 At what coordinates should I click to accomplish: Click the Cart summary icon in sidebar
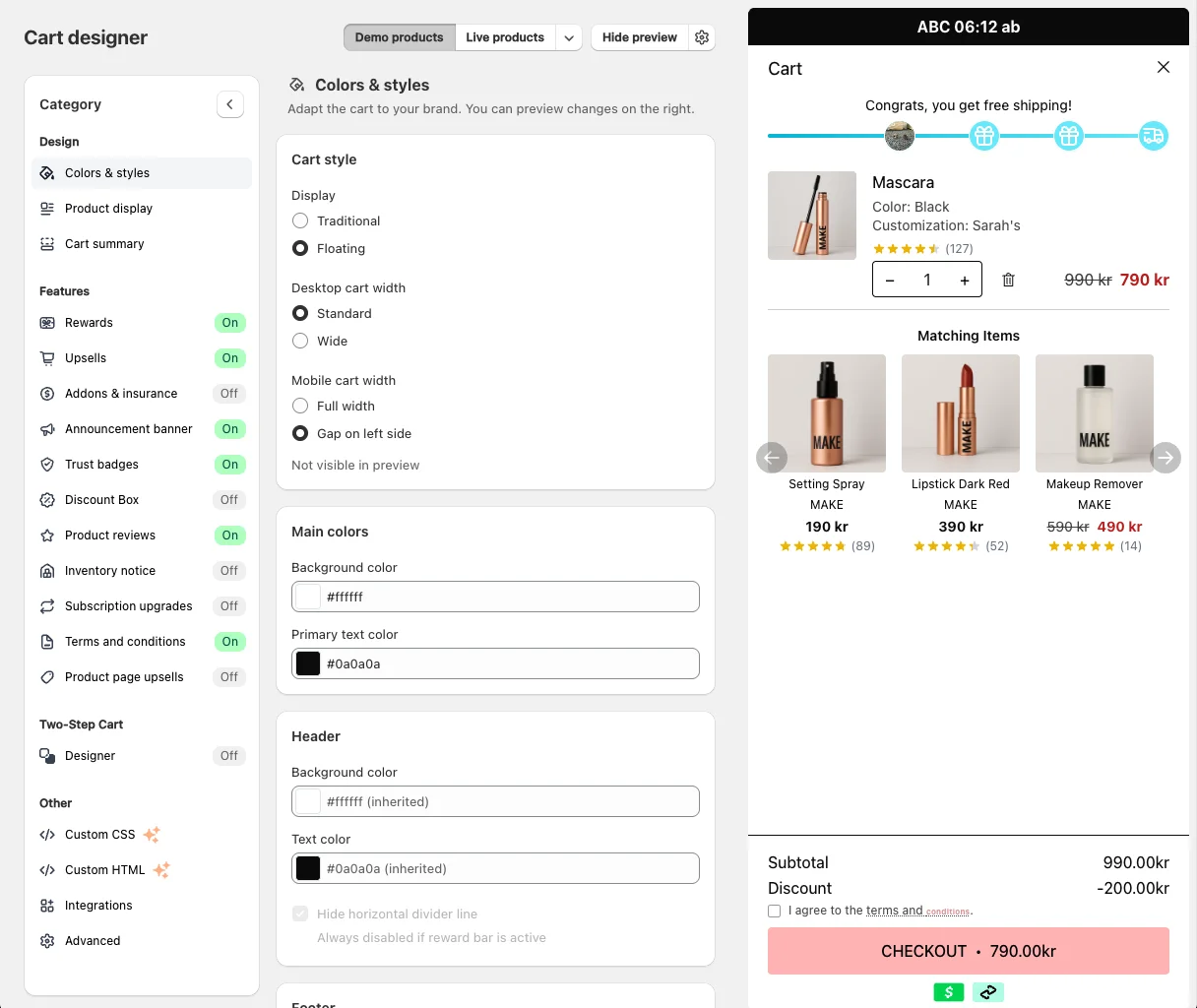click(x=47, y=244)
